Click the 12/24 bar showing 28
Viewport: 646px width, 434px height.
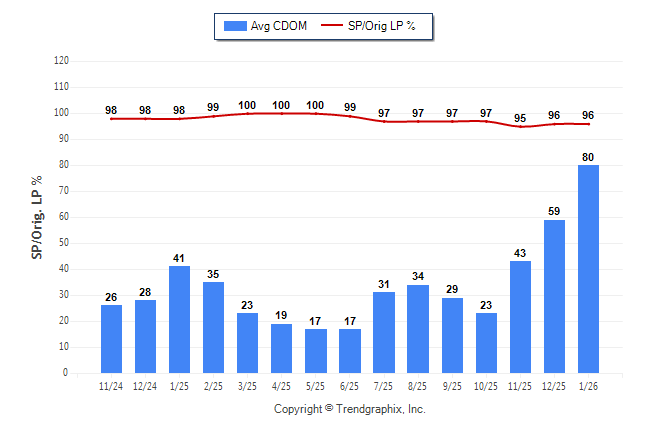click(146, 336)
